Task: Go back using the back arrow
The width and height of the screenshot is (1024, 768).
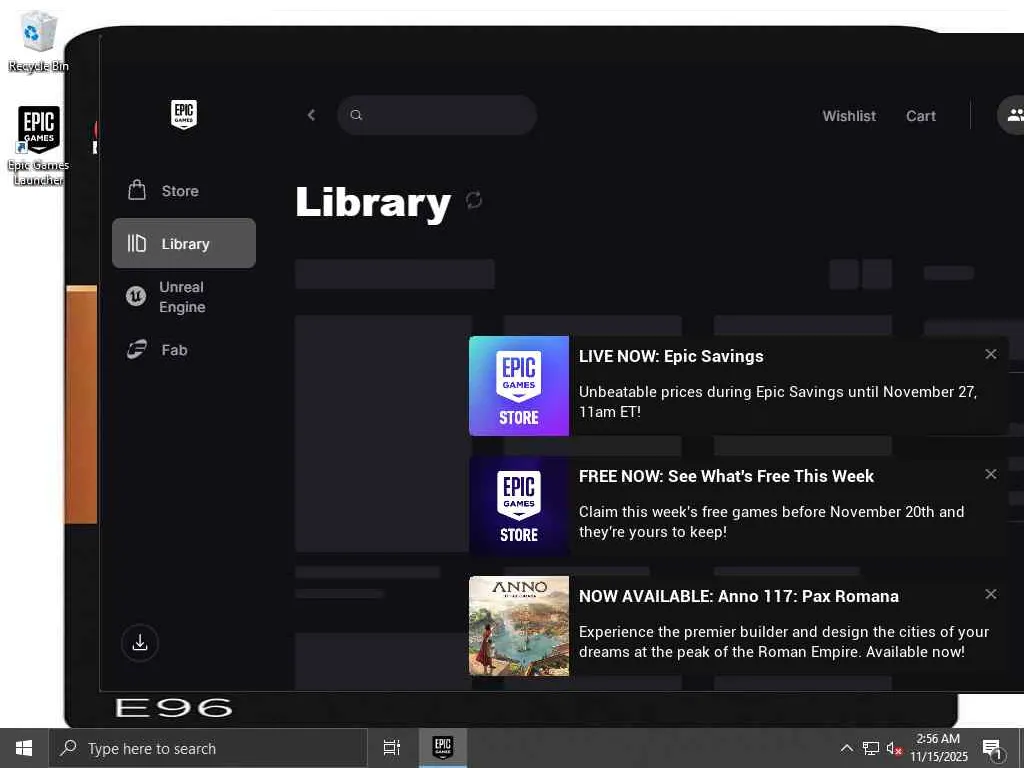Action: click(x=312, y=115)
